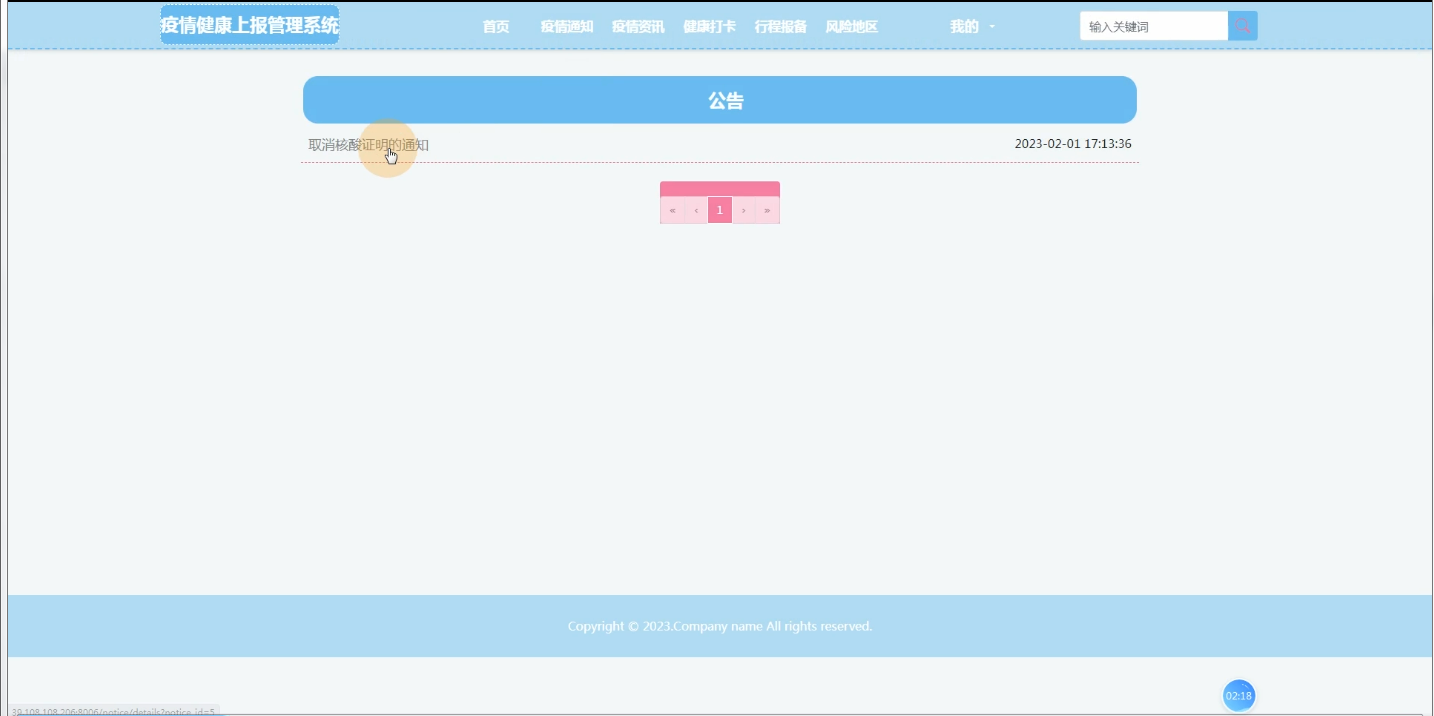Go to the 健康打卡 page

[709, 27]
